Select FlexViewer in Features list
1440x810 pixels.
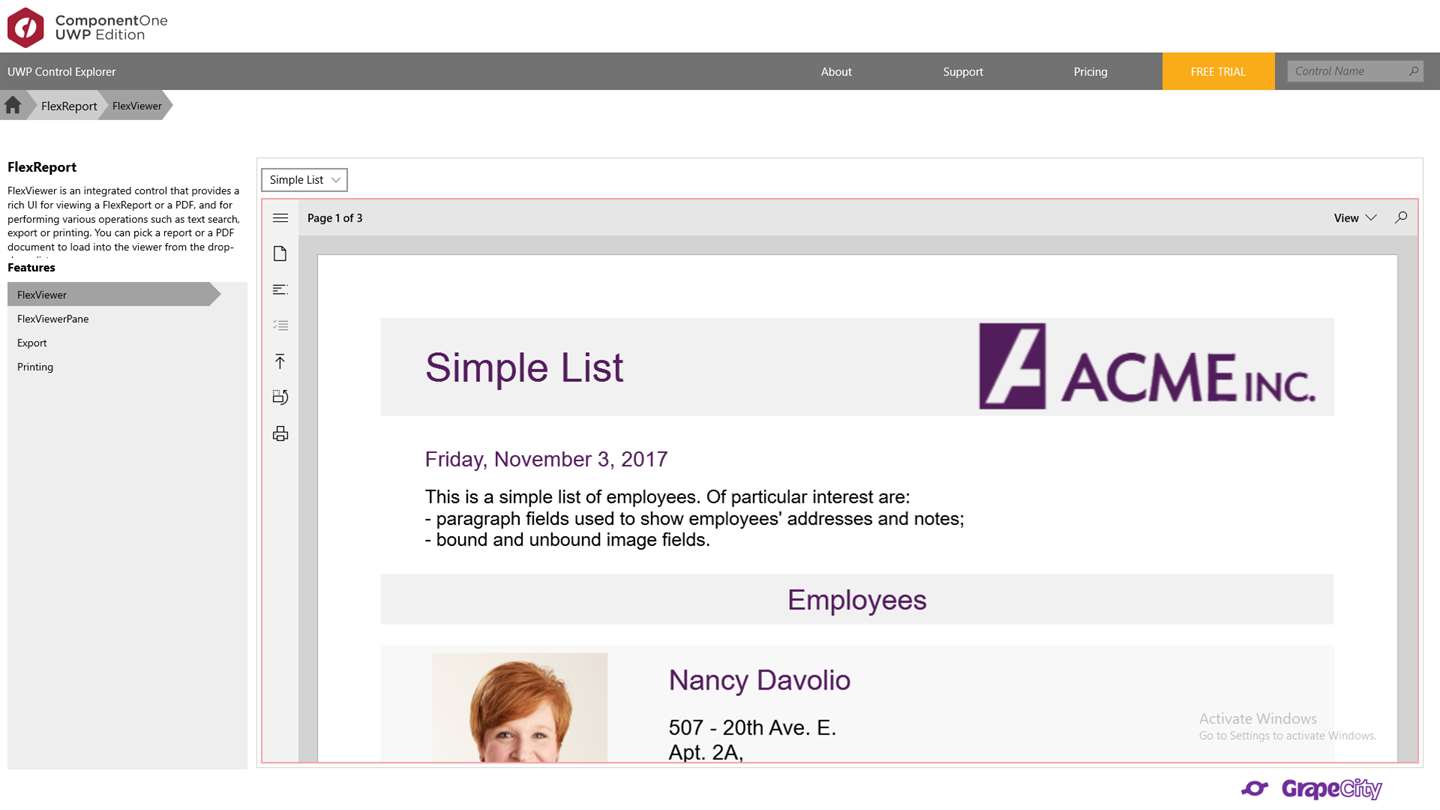point(114,295)
